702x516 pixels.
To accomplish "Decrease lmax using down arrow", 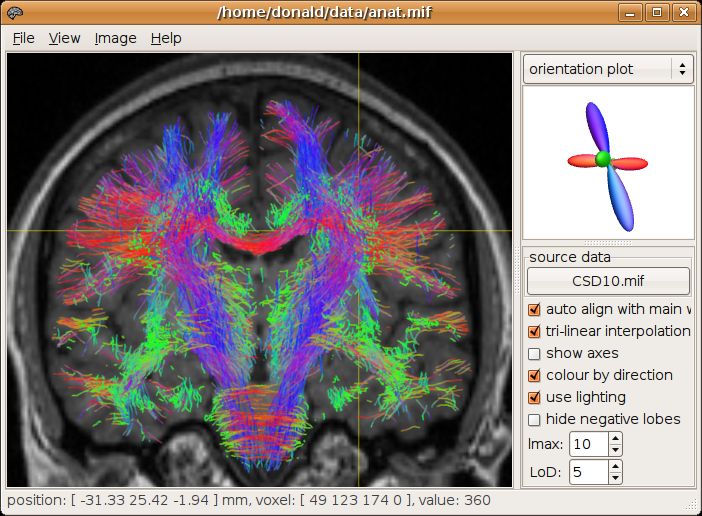I will click(x=616, y=450).
